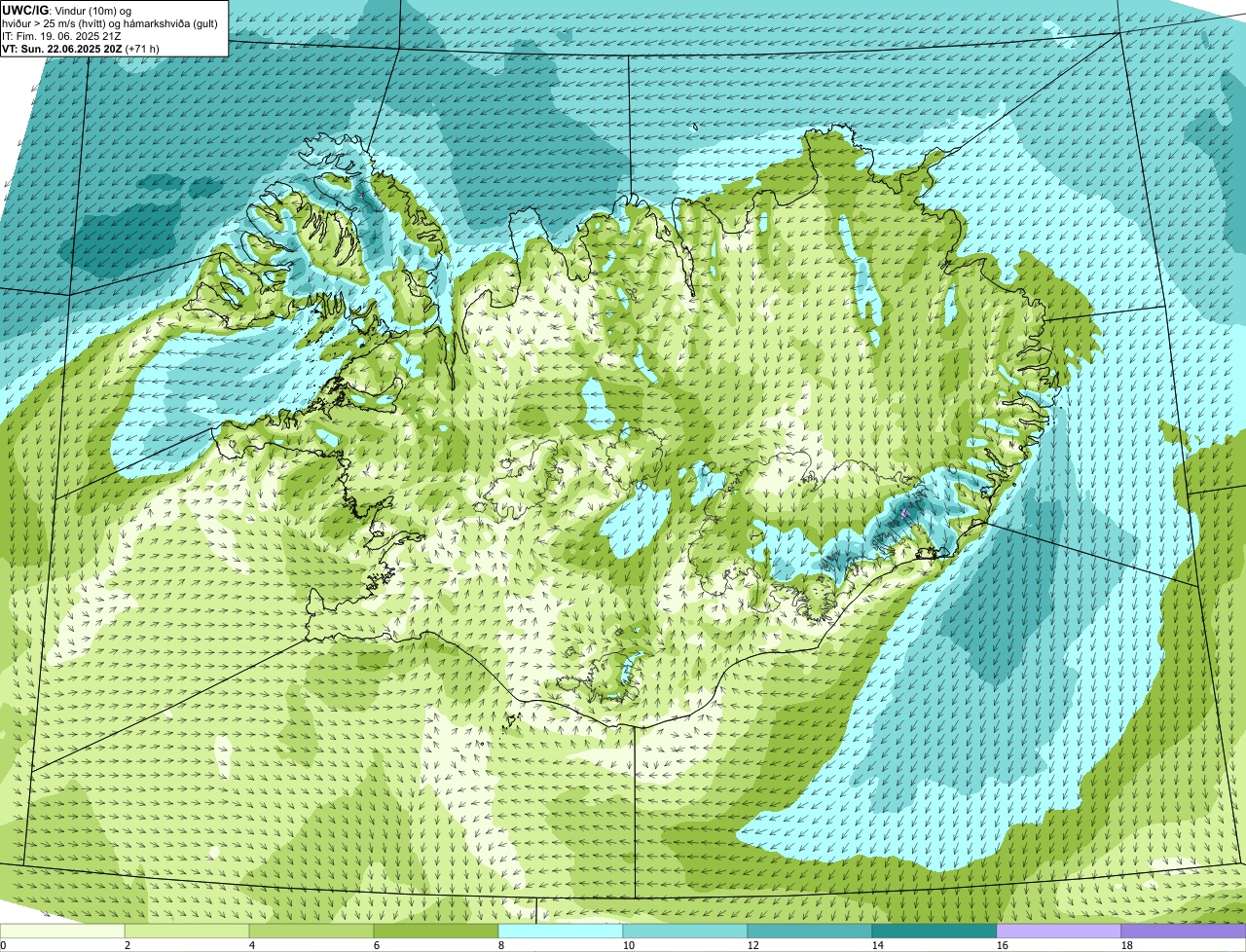
Task: Click the dark teal 14–16 m/s legend swatch
Action: click(934, 931)
